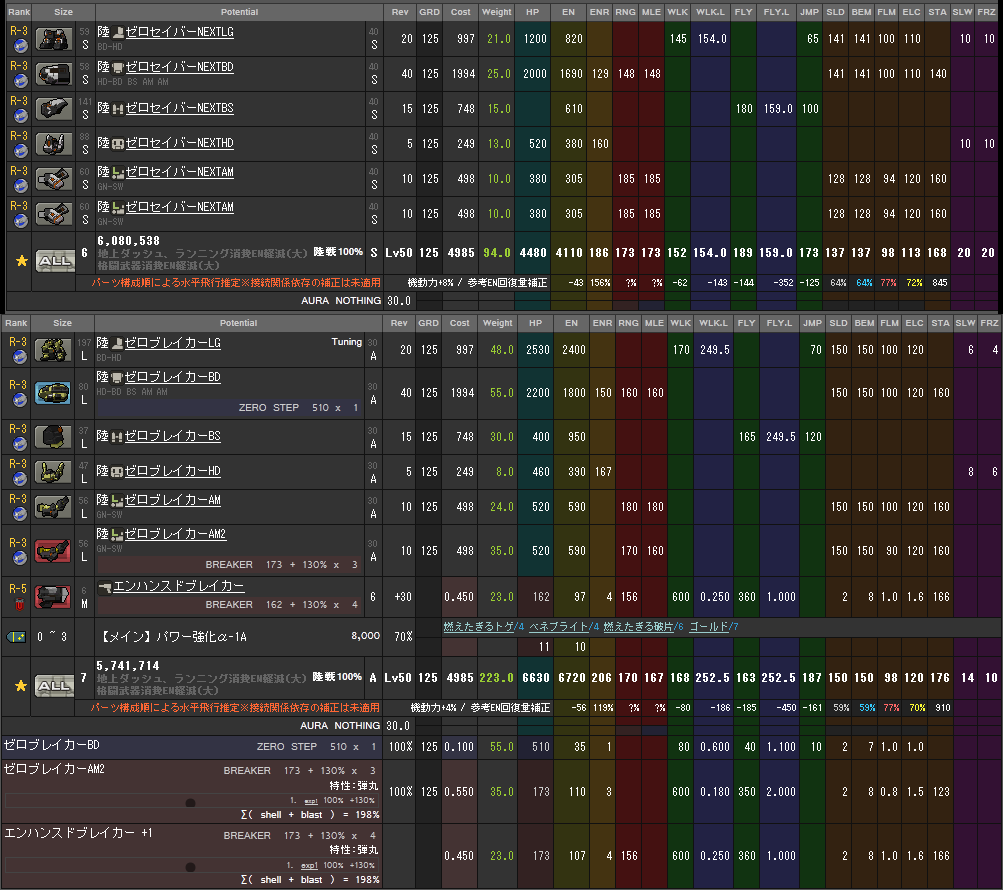Click the 8,000 value beside パワー強化α-1A

(x=365, y=636)
